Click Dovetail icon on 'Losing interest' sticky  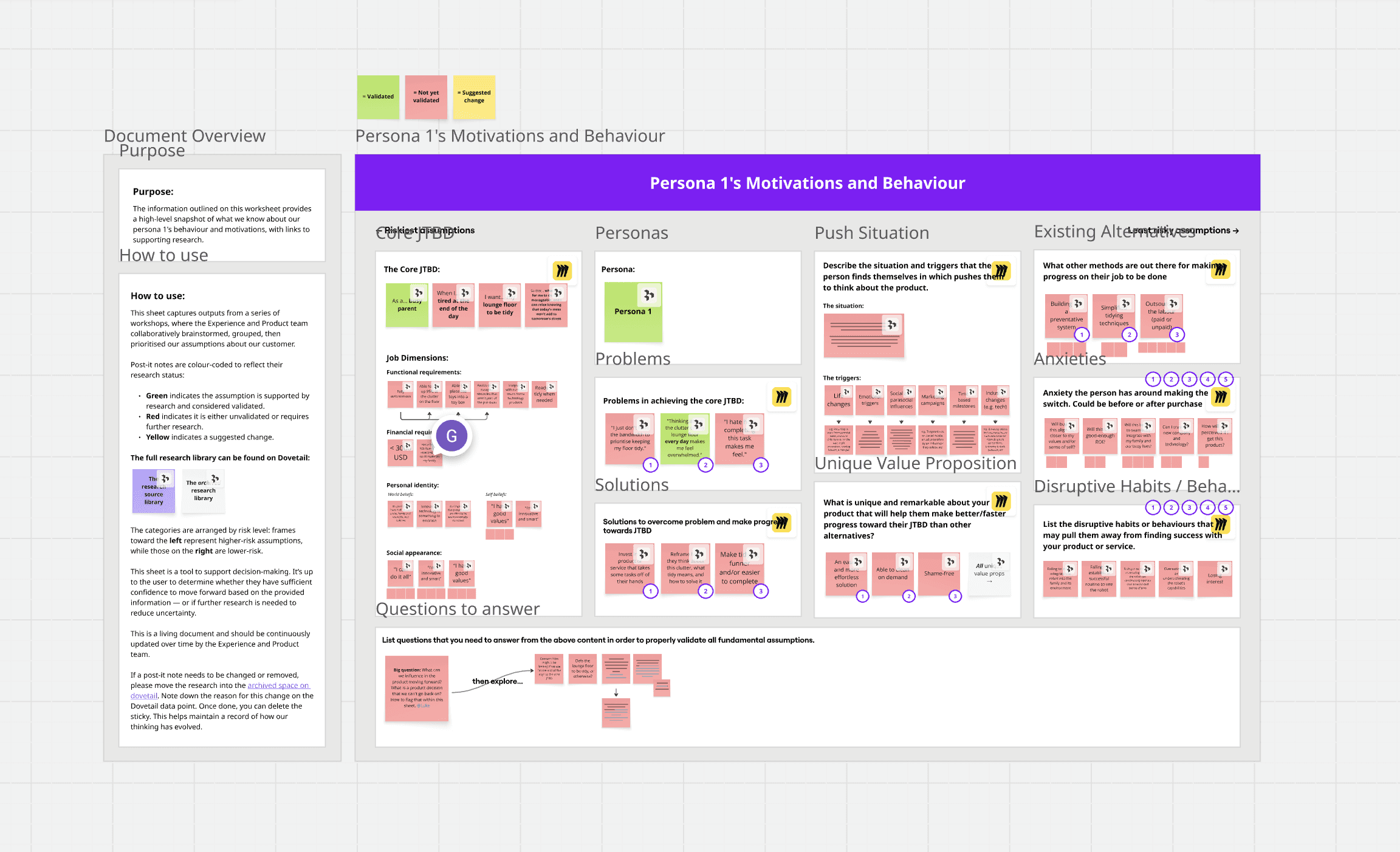coord(1224,569)
